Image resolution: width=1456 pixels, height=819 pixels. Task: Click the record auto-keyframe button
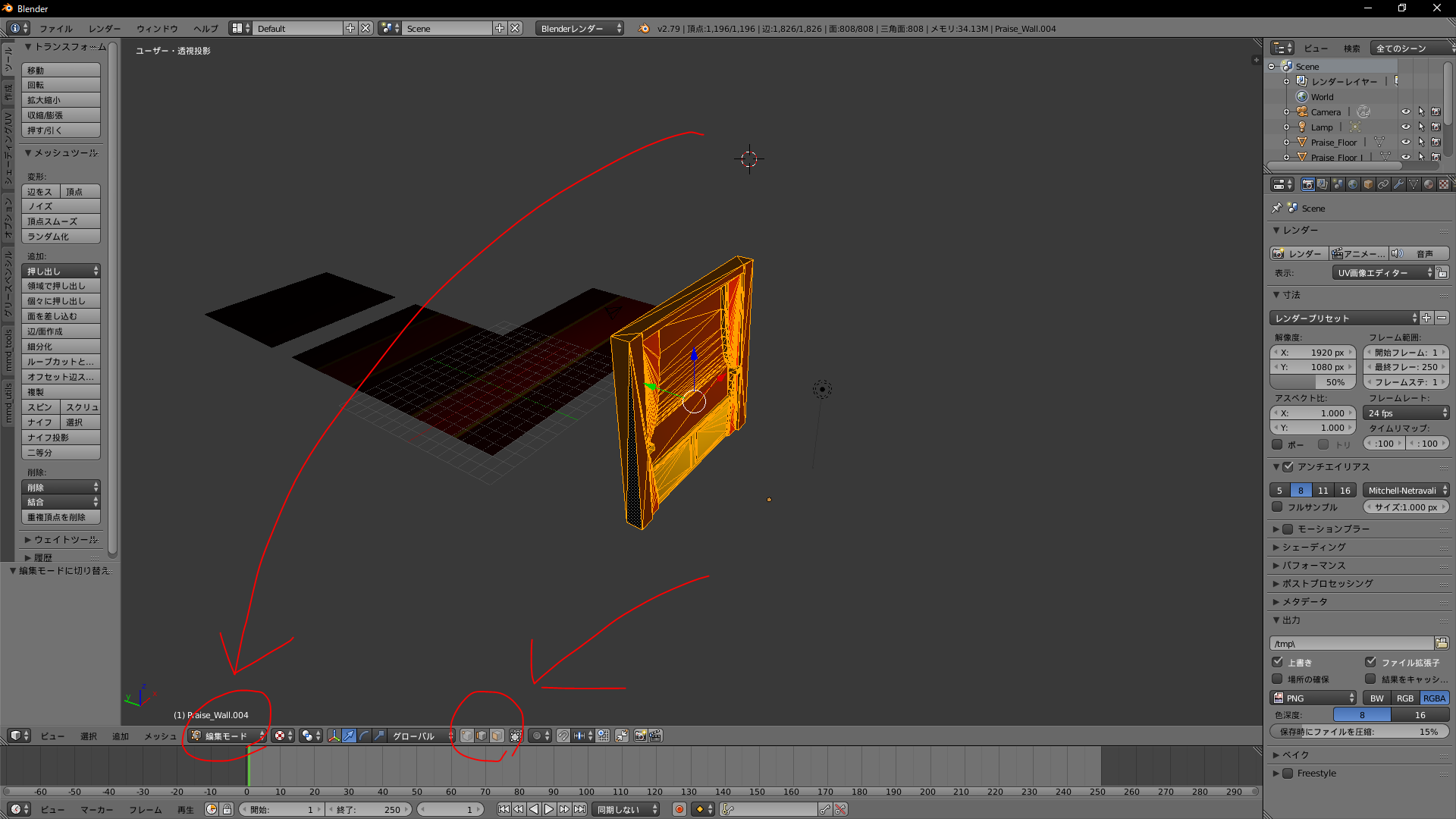click(x=679, y=809)
